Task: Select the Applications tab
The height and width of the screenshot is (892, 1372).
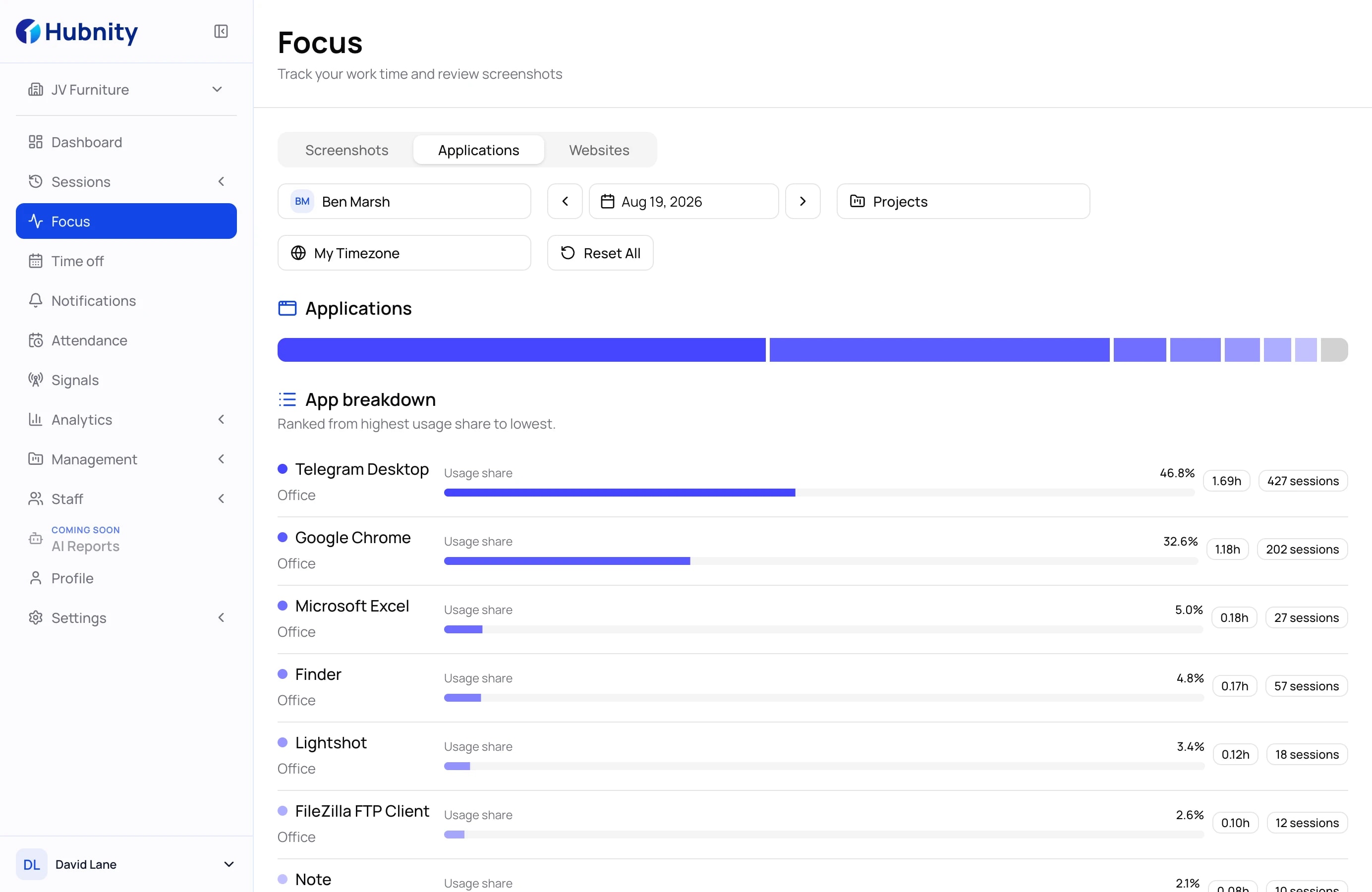Action: click(x=478, y=150)
